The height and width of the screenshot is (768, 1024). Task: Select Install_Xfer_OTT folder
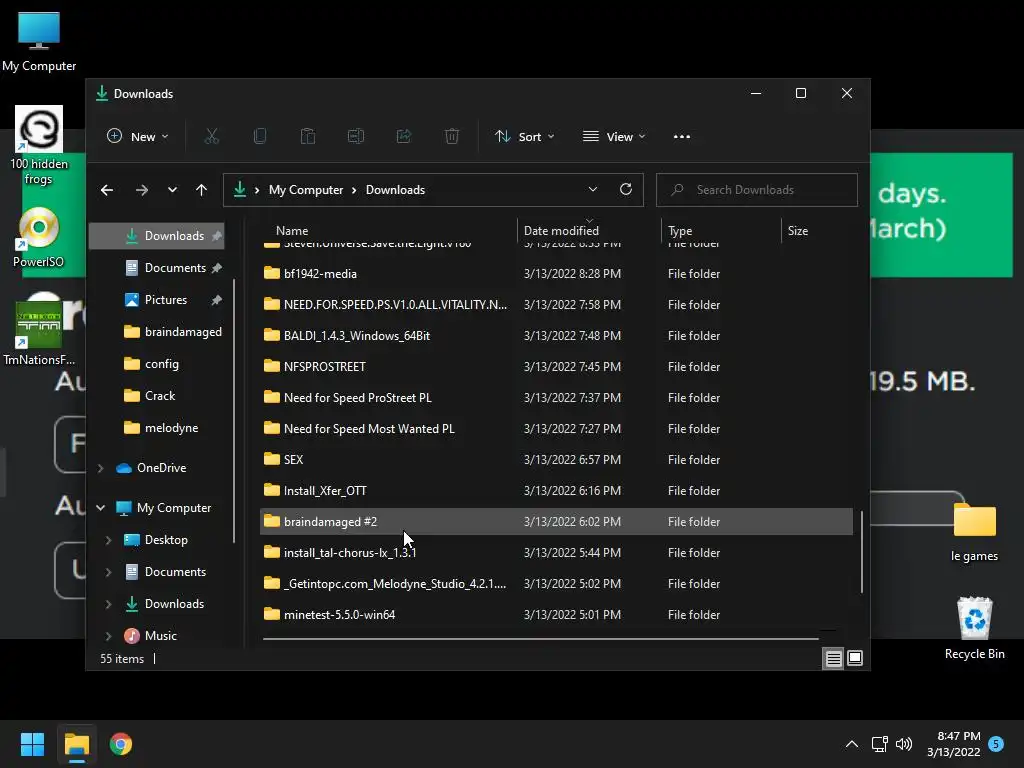pos(556,490)
